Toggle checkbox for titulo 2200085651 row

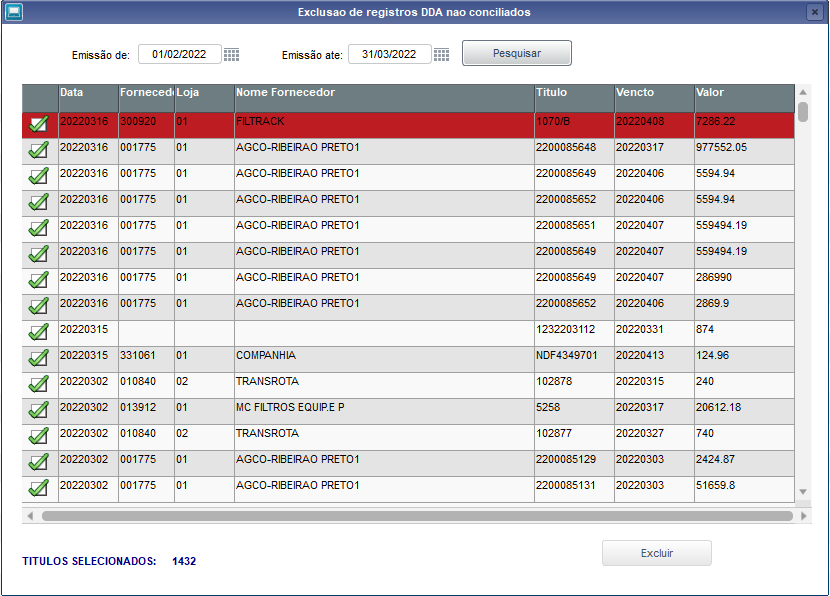39,229
